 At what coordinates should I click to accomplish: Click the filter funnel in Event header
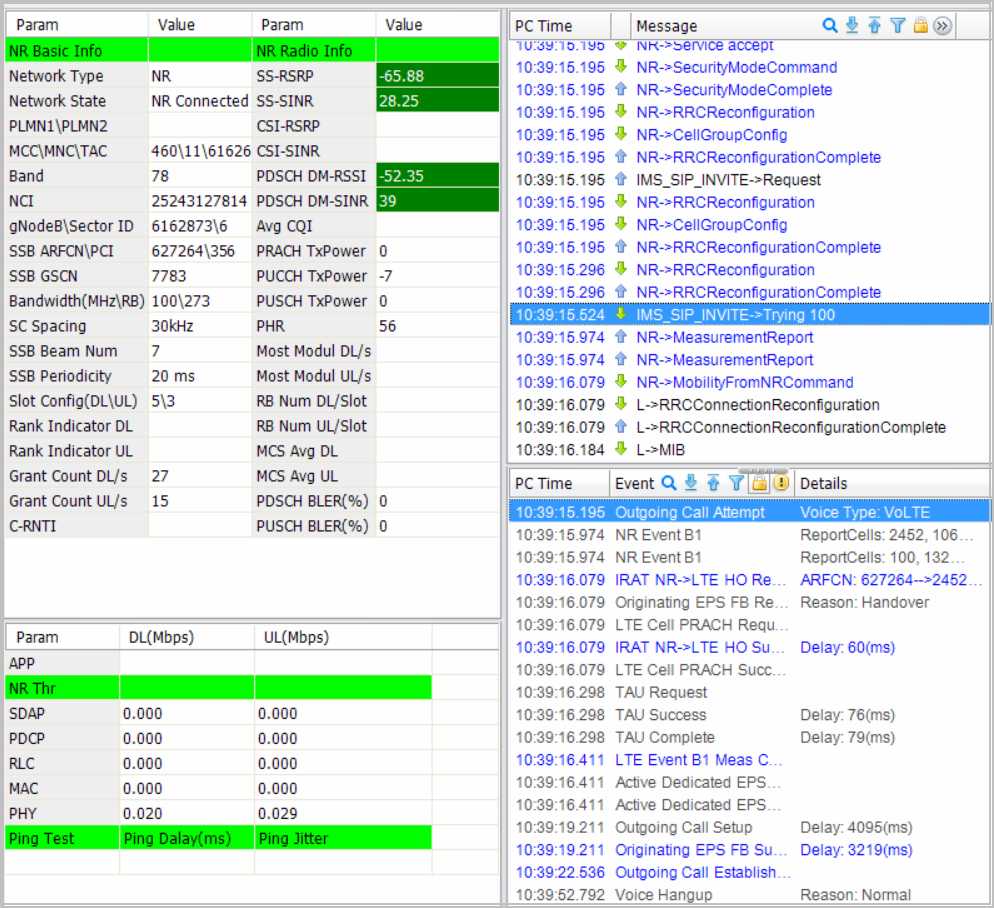736,483
